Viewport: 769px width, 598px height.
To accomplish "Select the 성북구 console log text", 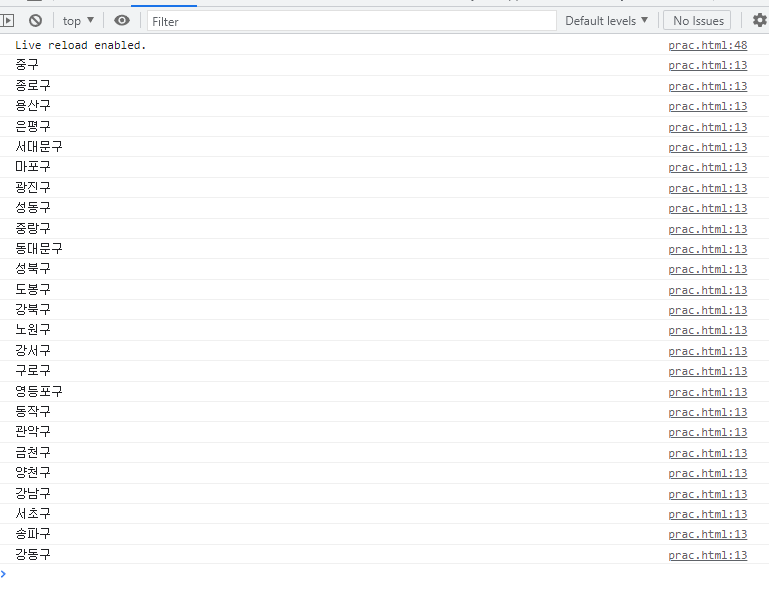I will pyautogui.click(x=32, y=268).
